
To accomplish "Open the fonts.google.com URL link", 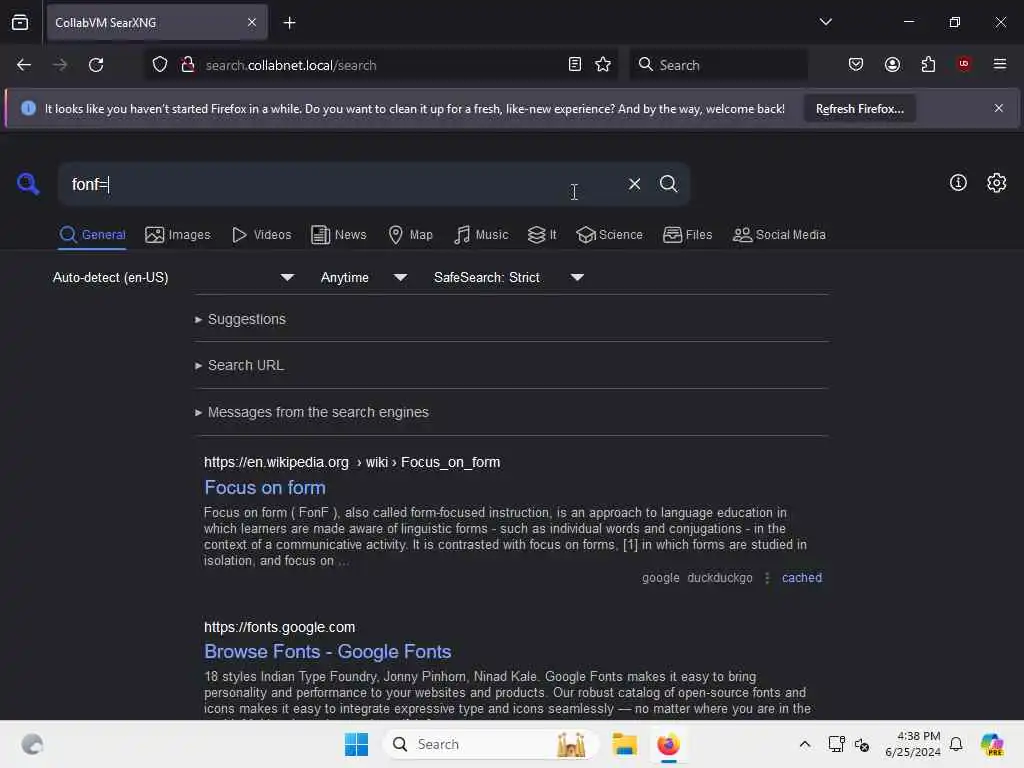I will [280, 628].
